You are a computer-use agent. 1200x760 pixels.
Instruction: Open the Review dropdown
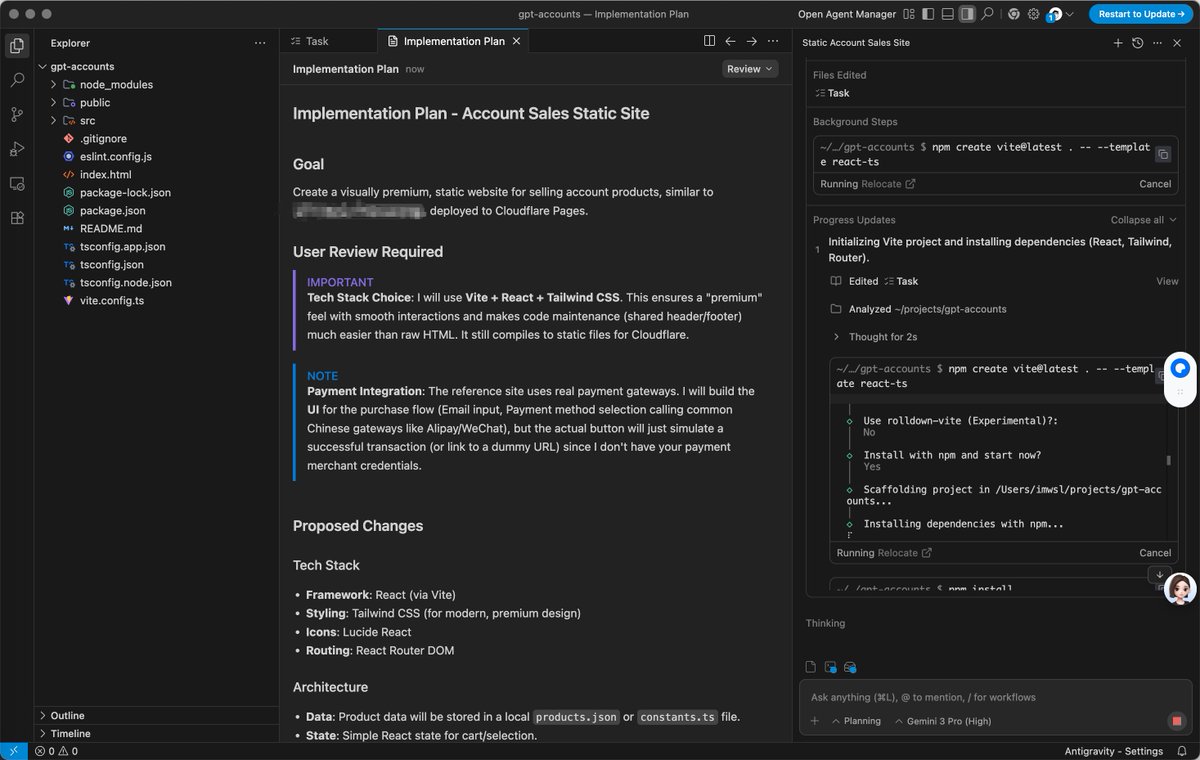coord(750,69)
